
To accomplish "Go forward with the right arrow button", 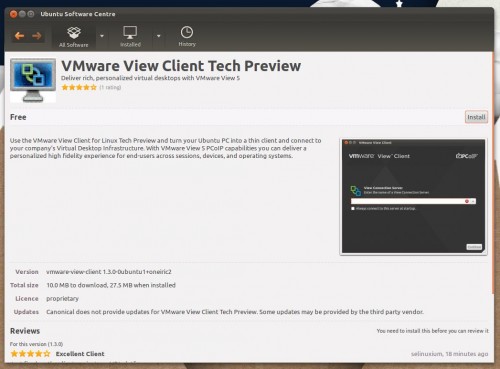I will [x=37, y=36].
